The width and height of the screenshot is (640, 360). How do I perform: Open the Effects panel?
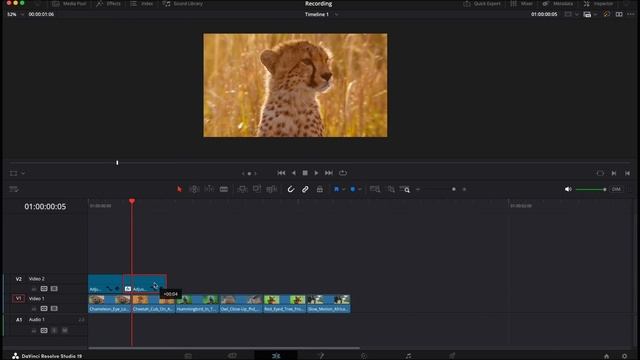109,4
